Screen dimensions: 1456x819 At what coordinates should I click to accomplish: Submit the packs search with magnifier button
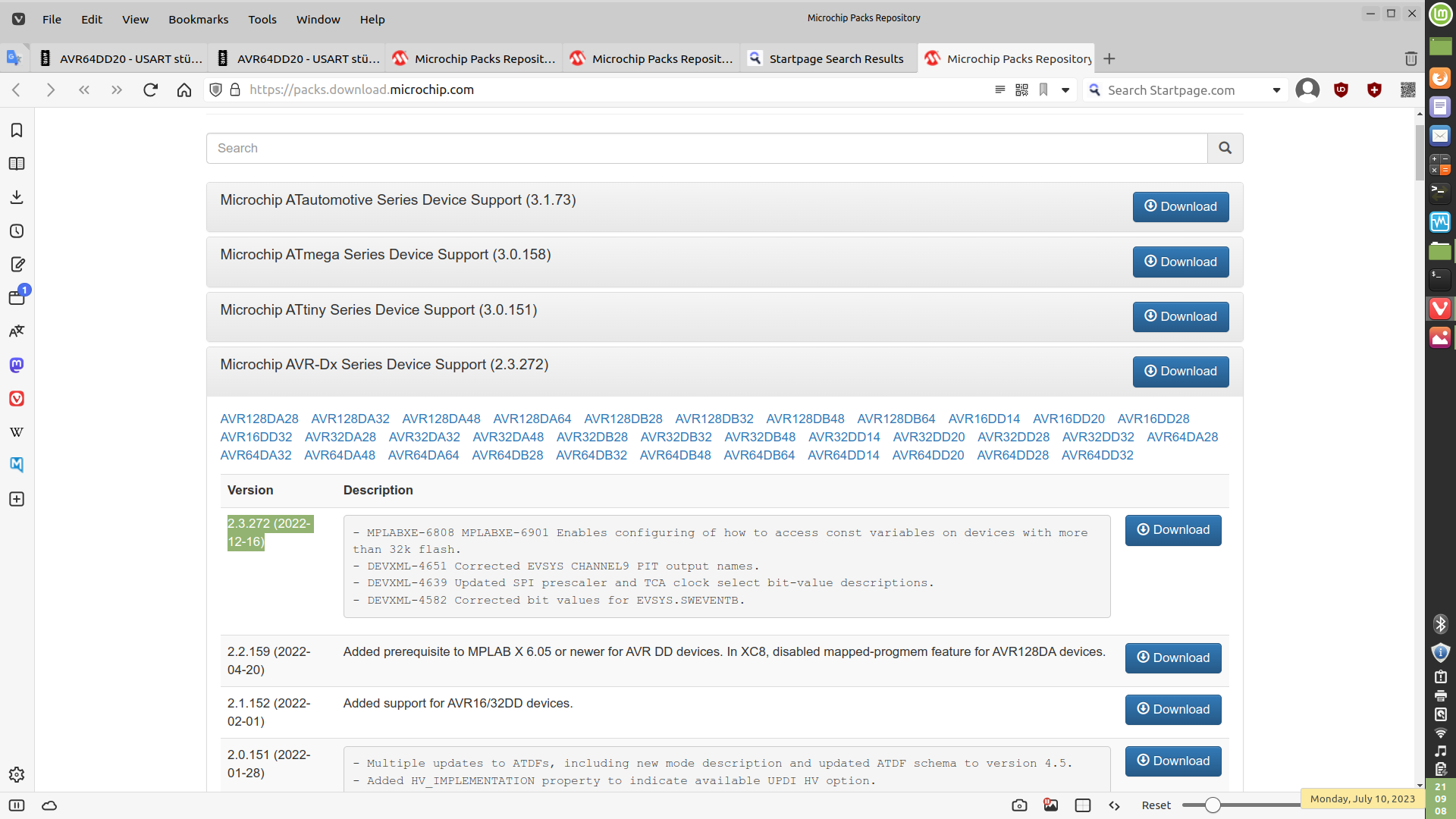click(1225, 148)
